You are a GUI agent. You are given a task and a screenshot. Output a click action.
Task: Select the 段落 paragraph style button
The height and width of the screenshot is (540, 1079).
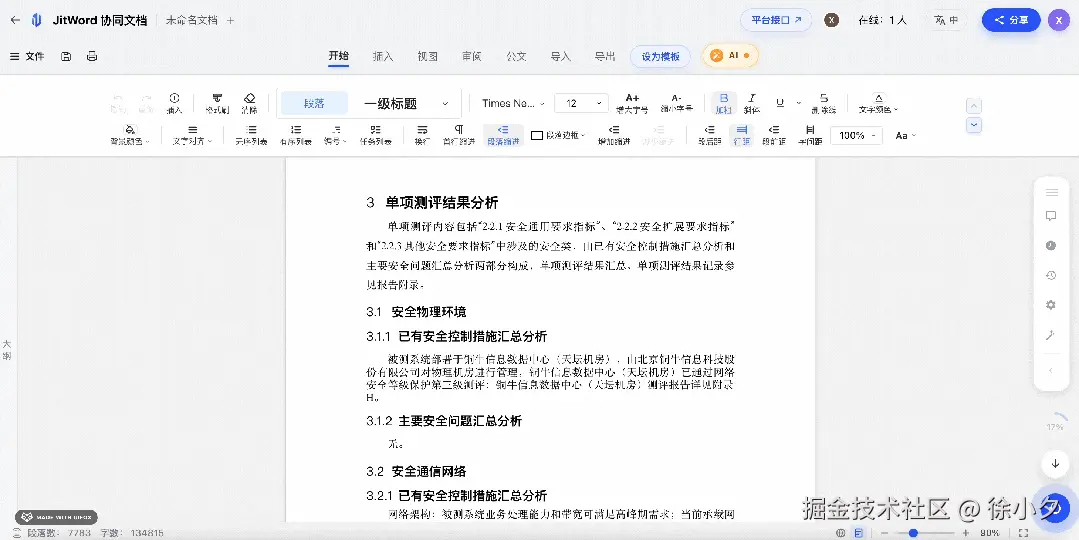(314, 103)
